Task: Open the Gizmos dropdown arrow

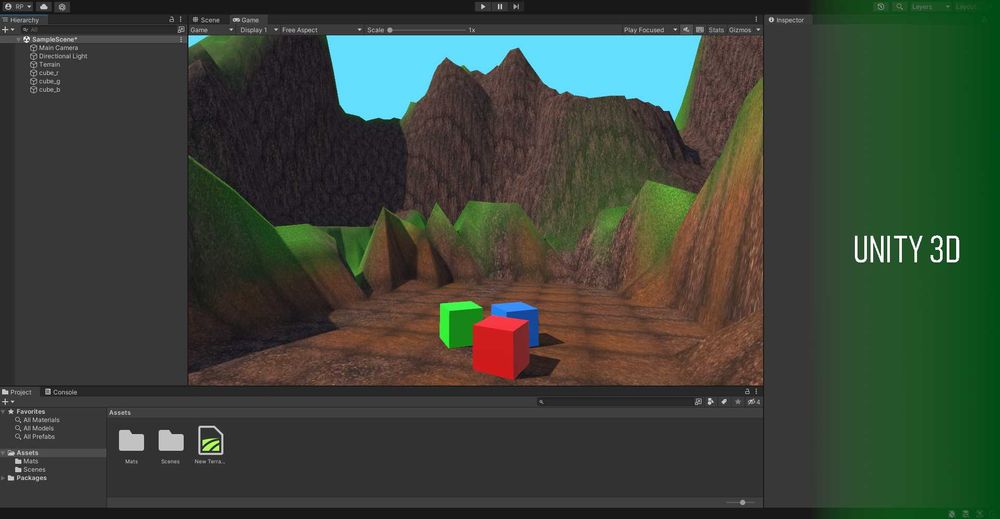Action: point(758,30)
